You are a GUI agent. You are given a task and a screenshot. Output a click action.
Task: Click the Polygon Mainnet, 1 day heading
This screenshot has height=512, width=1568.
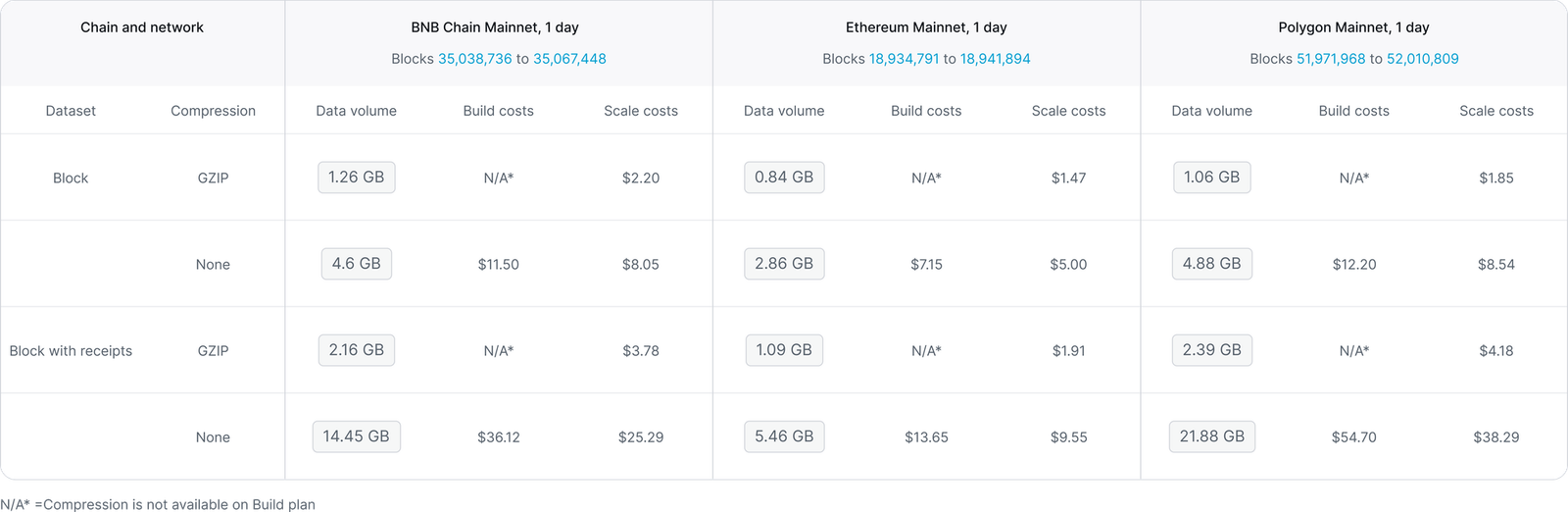[x=1354, y=27]
